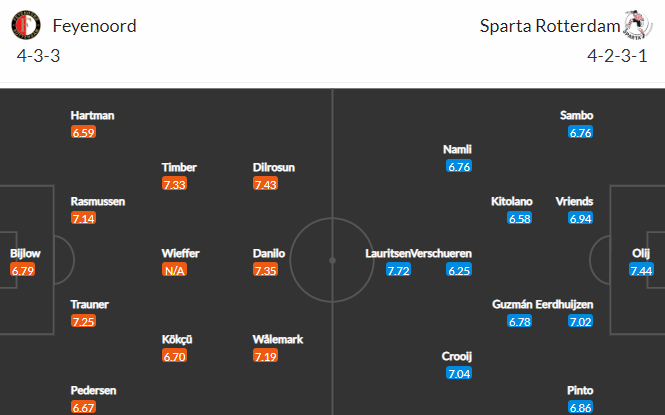This screenshot has height=415, width=665.
Task: Click Wieffer's N/A rating badge
Action: coord(174,270)
